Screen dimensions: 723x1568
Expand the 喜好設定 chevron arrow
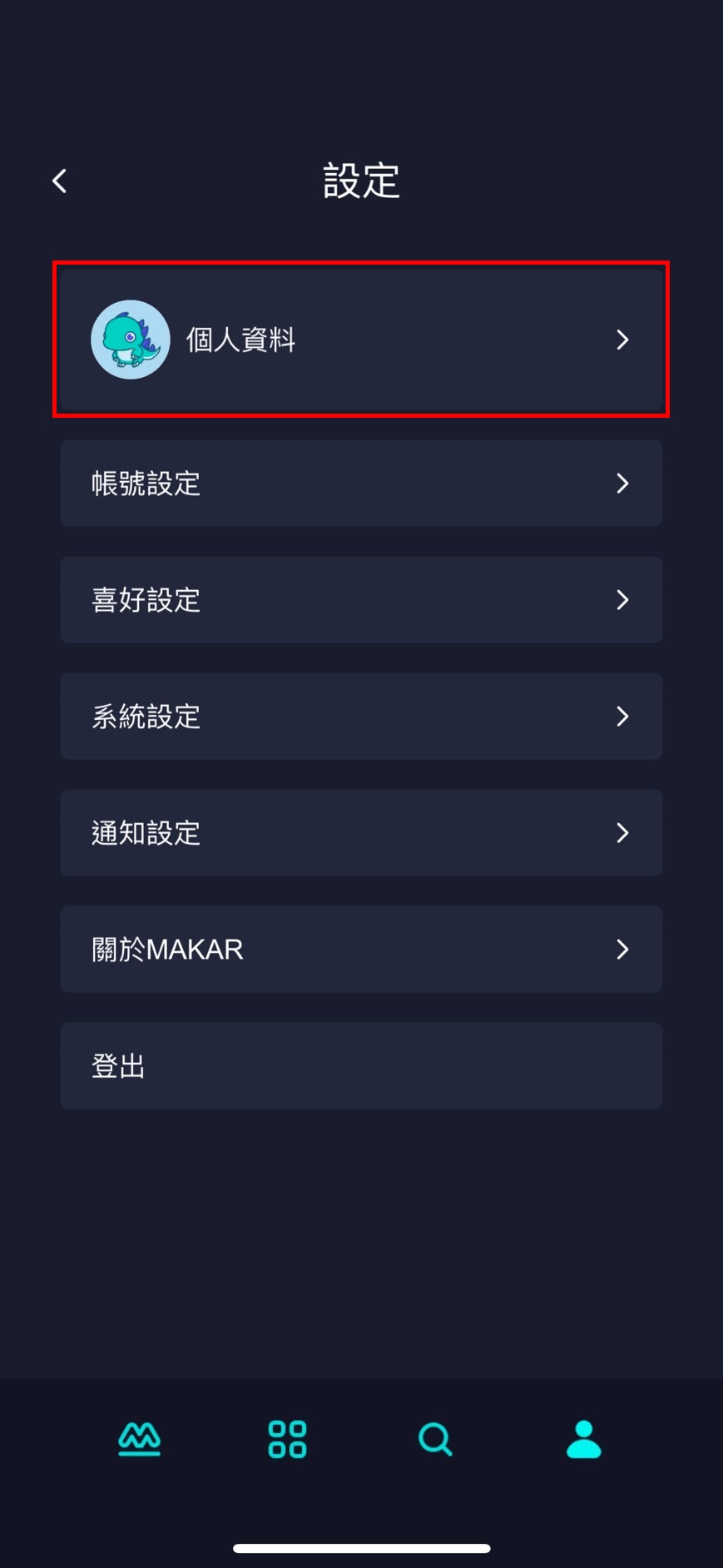622,600
